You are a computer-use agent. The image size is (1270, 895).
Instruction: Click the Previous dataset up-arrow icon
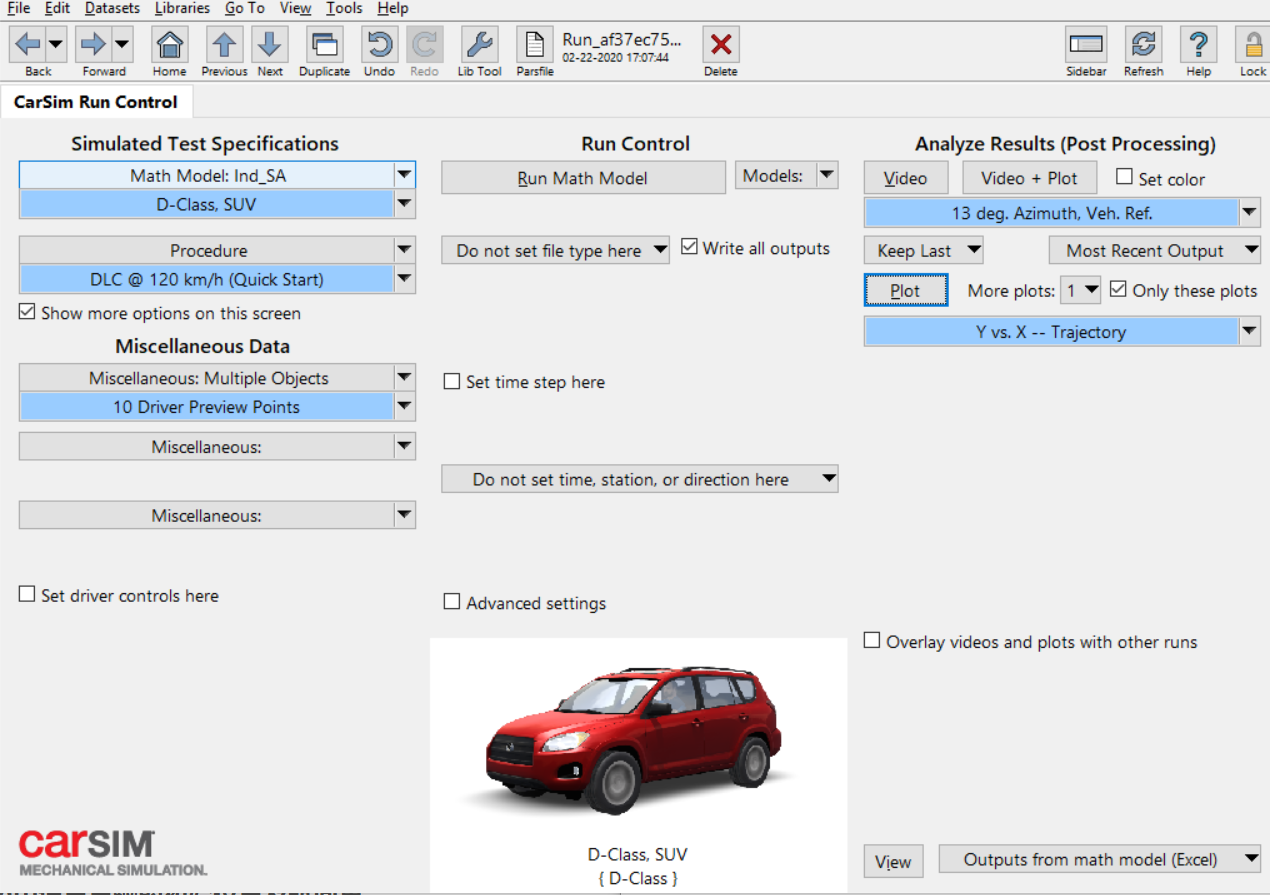[x=224, y=44]
